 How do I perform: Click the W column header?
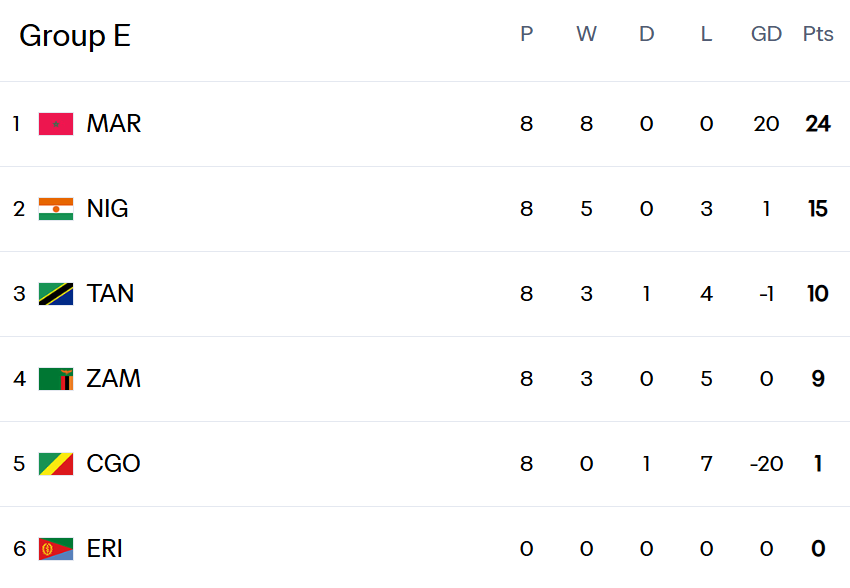[586, 34]
